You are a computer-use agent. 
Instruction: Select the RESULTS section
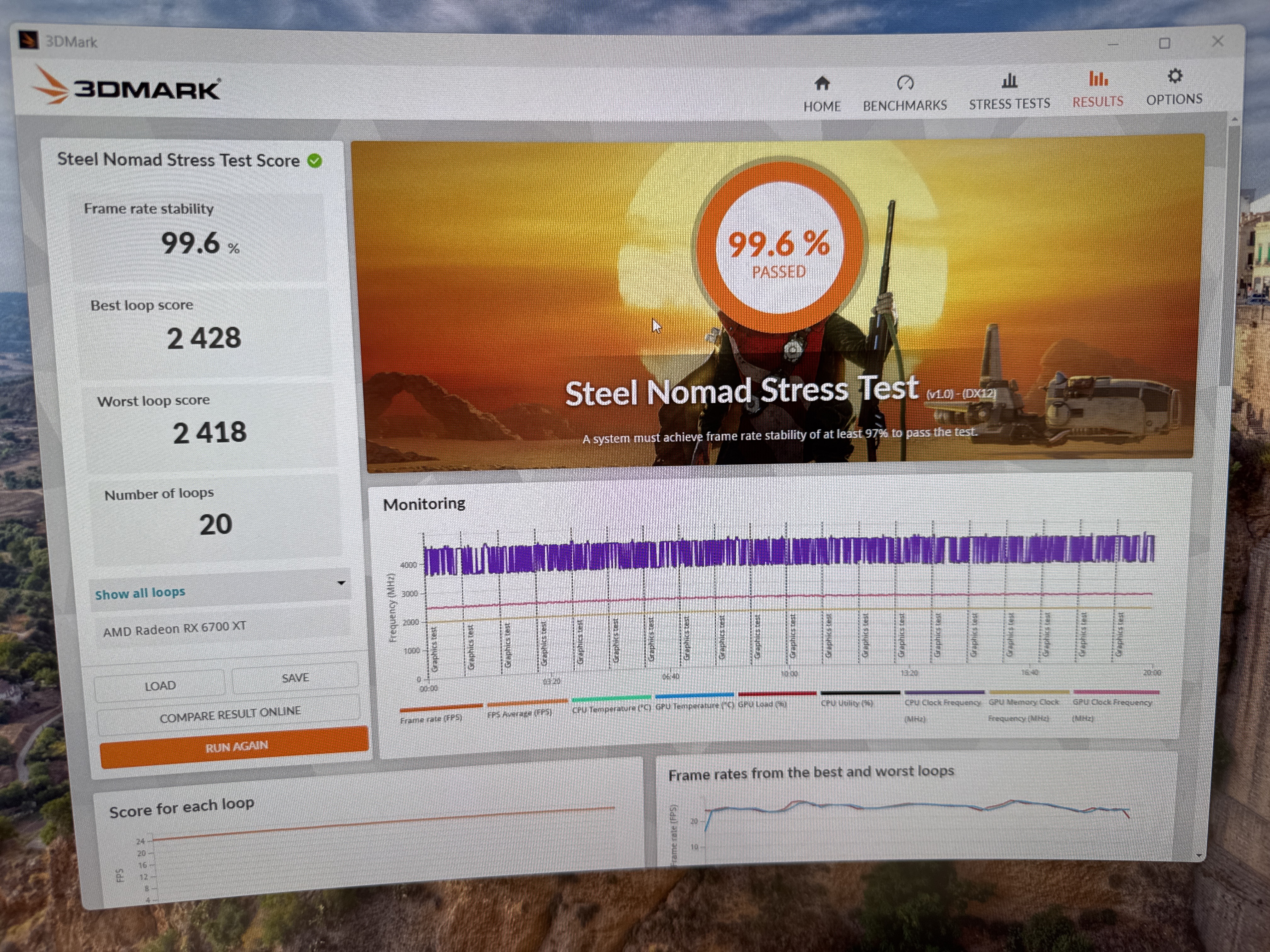(x=1098, y=89)
